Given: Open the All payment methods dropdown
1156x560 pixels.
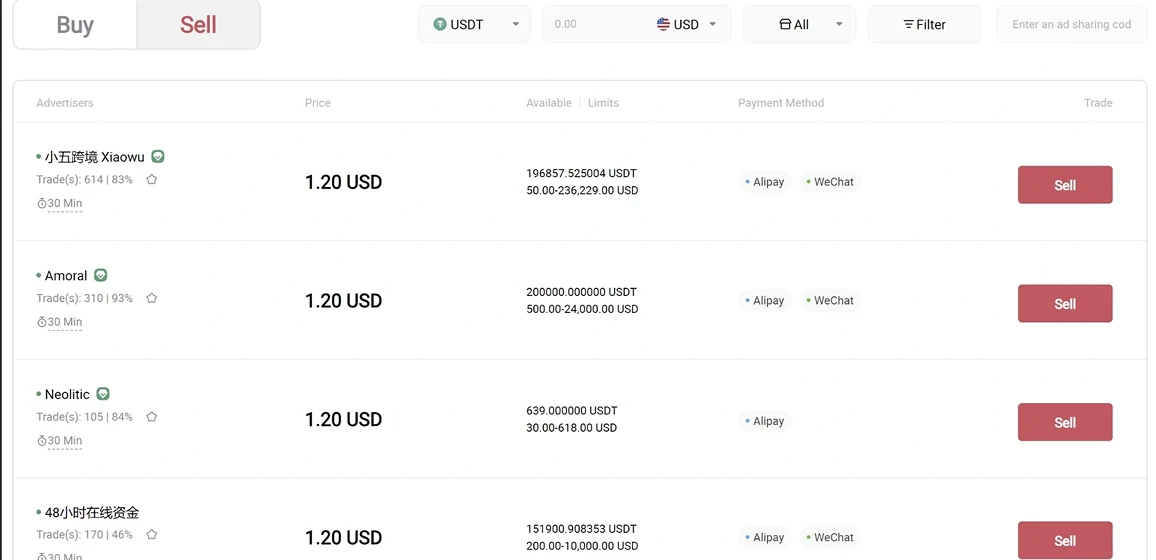Looking at the screenshot, I should (799, 24).
